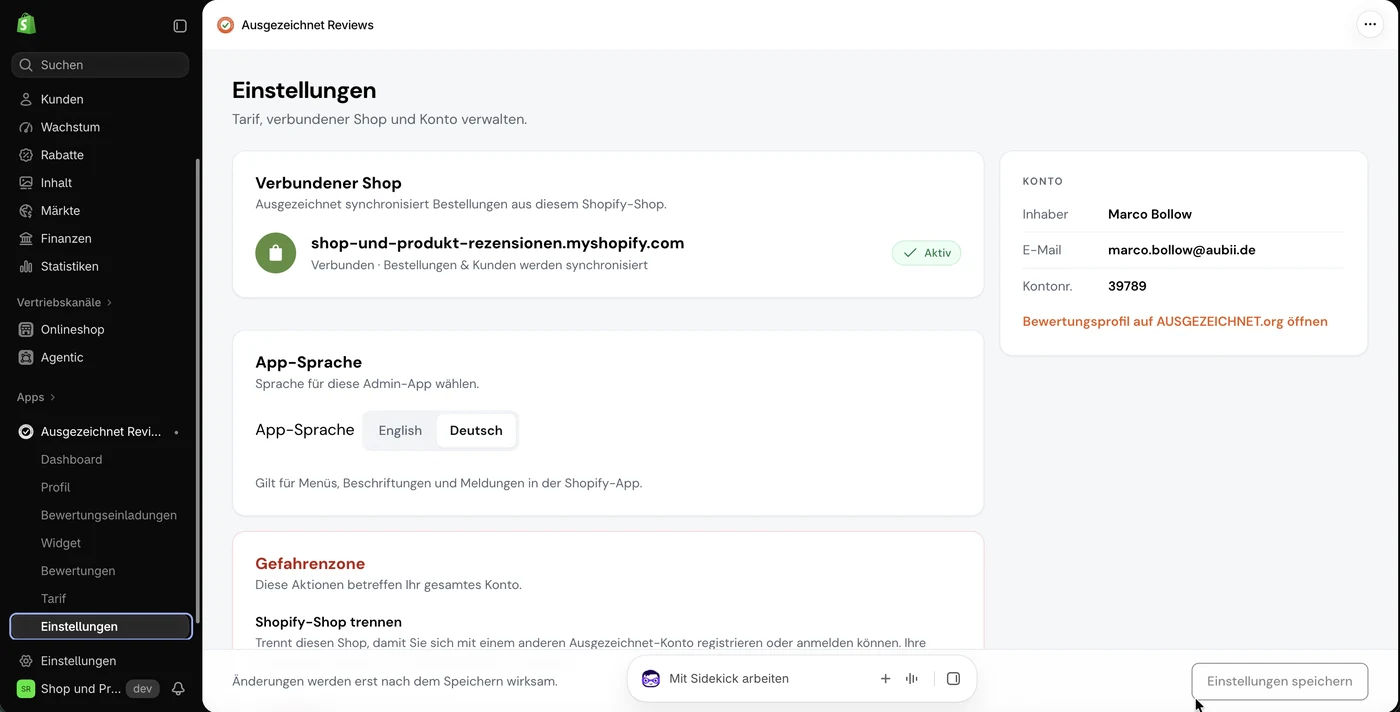Click Einstellungen speichern button
This screenshot has width=1400, height=712.
(x=1280, y=681)
